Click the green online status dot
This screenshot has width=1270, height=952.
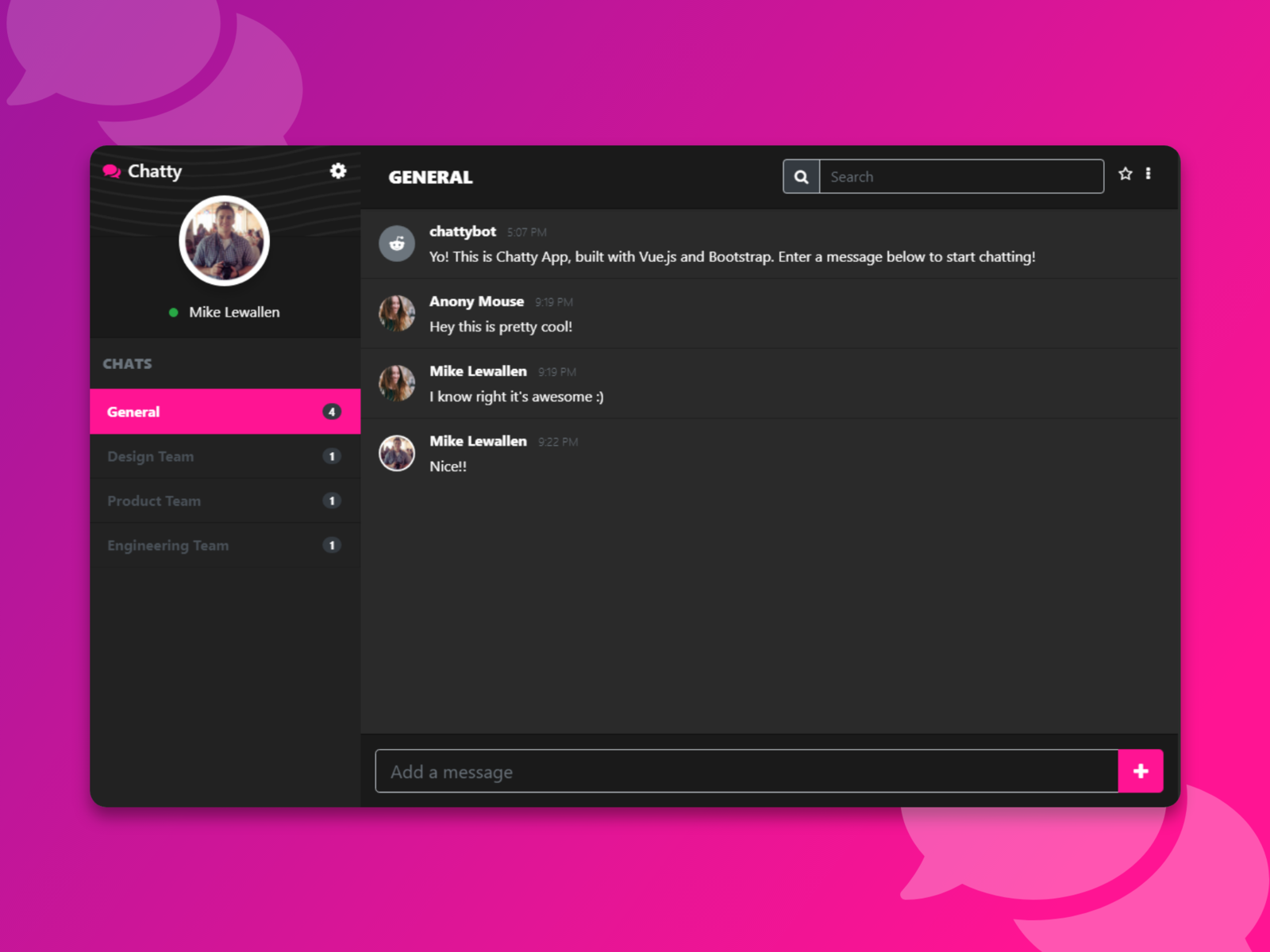[x=173, y=313]
